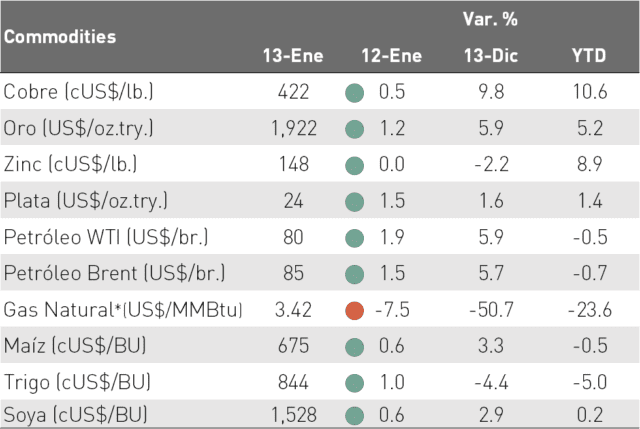
Task: Click the green indicator dot for Soya
Action: pyautogui.click(x=354, y=416)
